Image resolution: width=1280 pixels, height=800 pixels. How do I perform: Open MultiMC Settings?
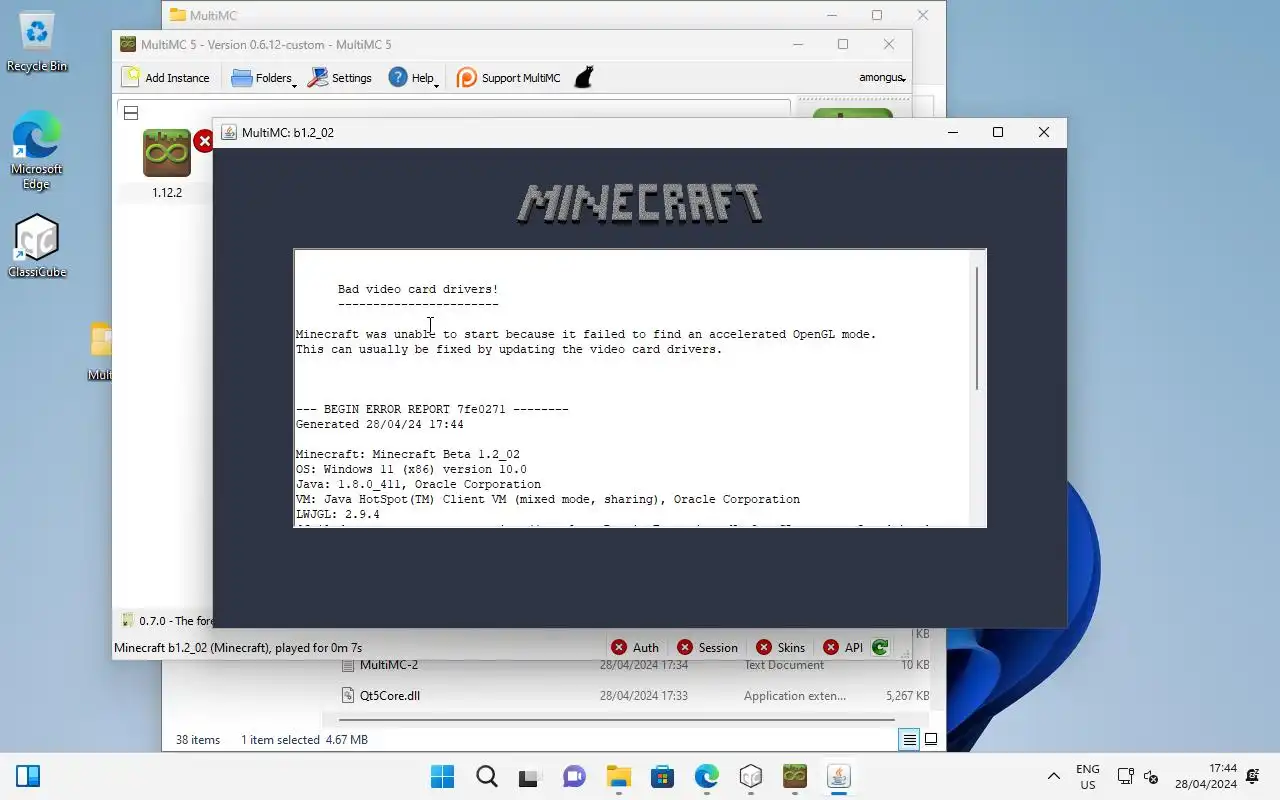tap(340, 77)
